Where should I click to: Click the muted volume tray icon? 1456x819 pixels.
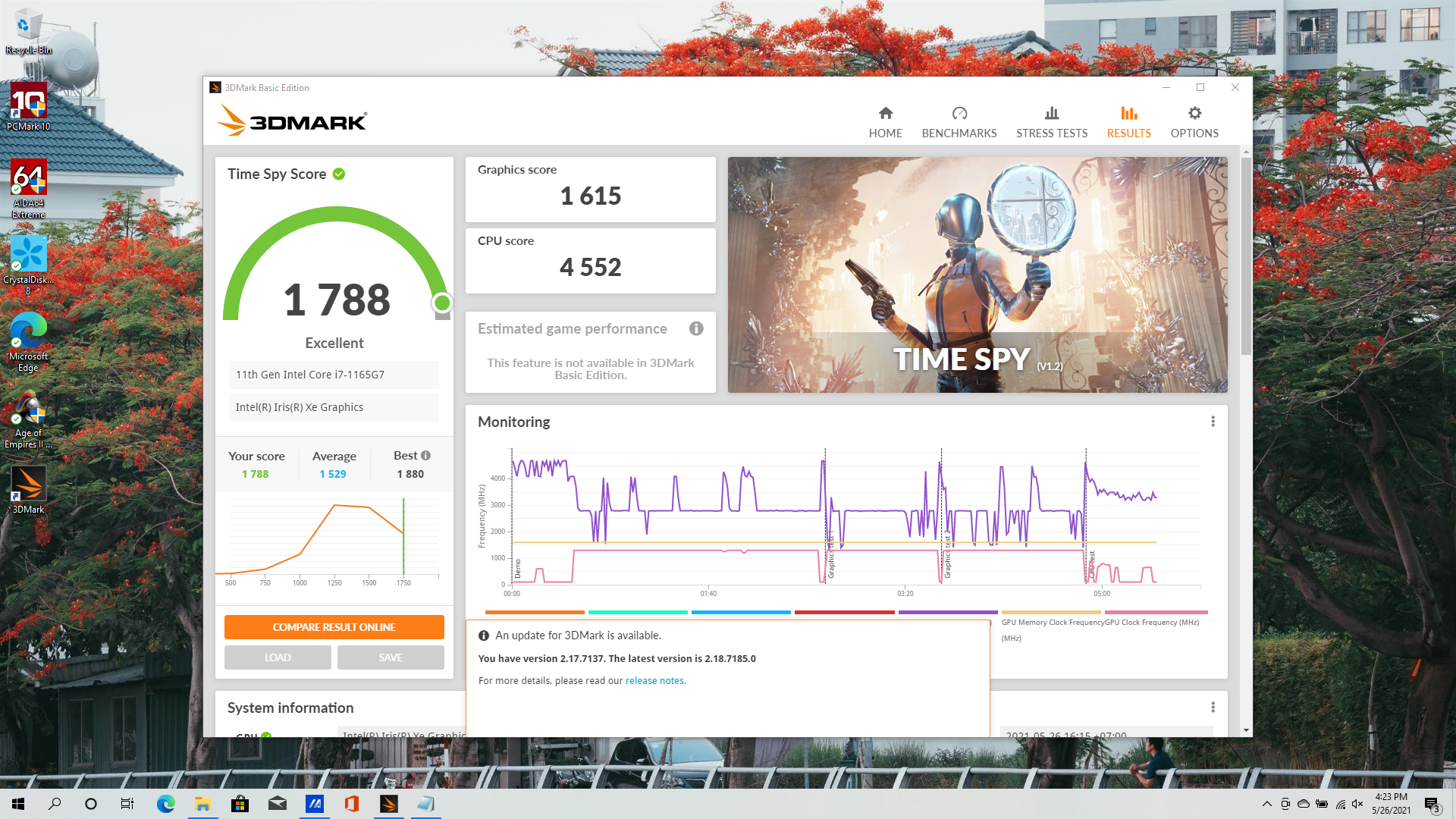1357,804
